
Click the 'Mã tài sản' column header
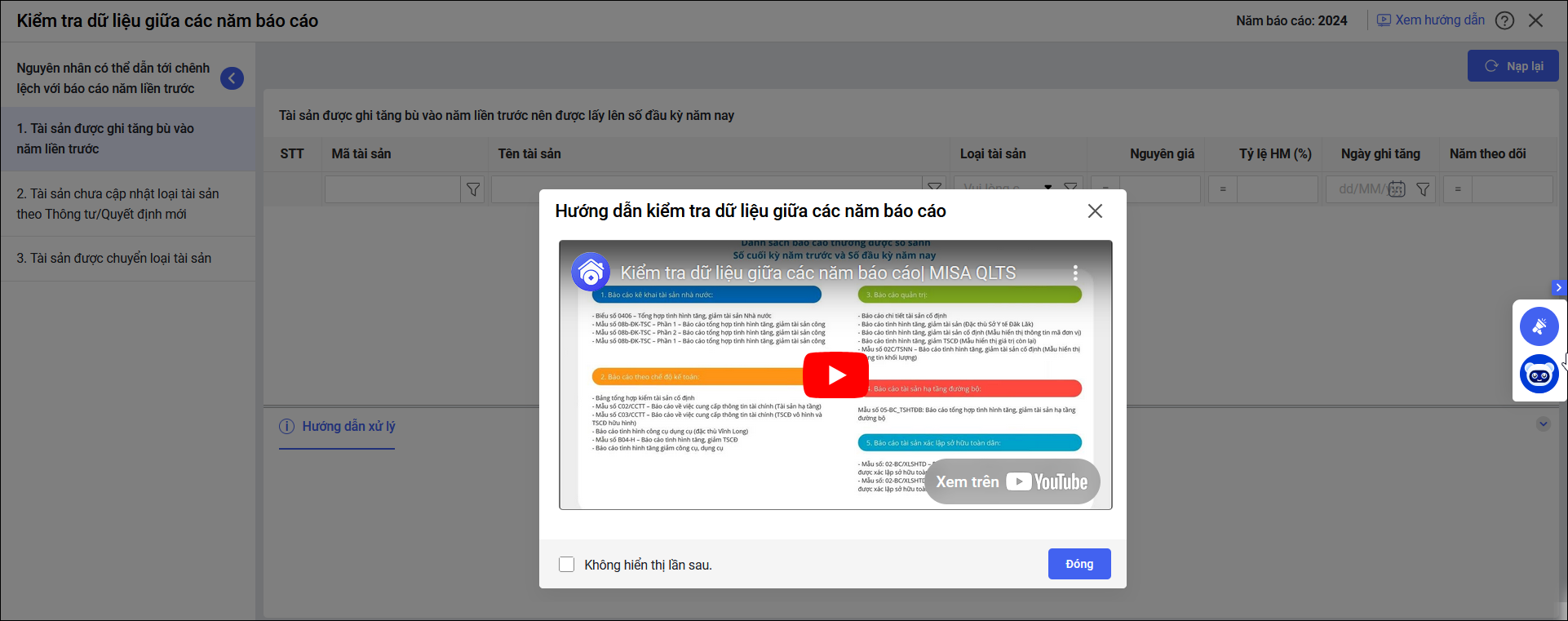point(361,154)
